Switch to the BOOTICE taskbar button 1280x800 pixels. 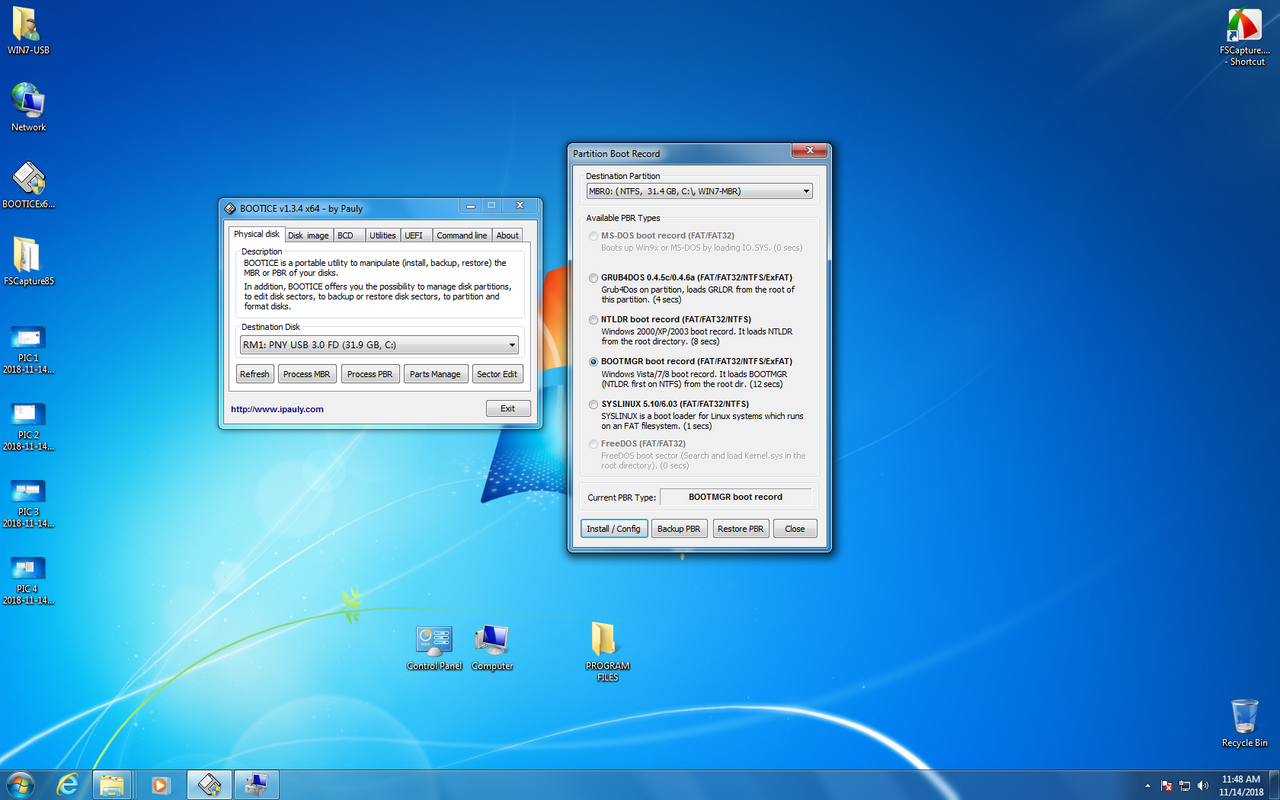coord(209,785)
